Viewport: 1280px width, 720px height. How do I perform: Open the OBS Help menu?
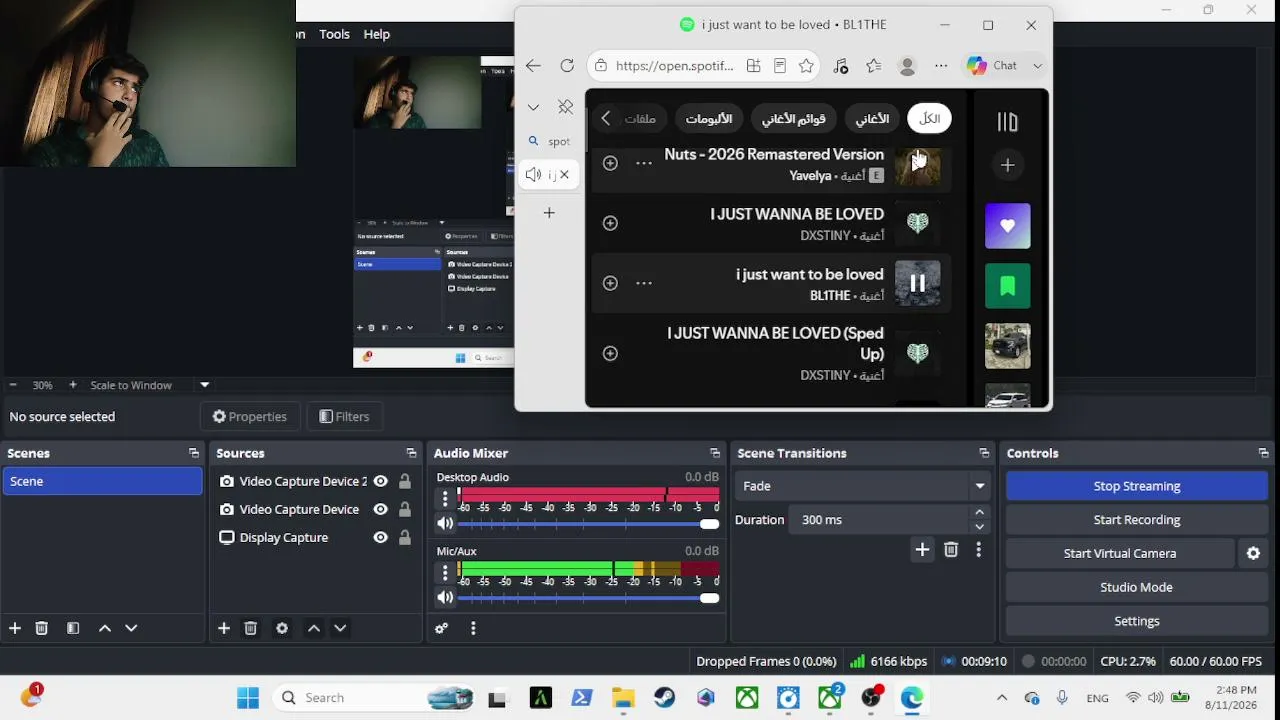(x=376, y=34)
